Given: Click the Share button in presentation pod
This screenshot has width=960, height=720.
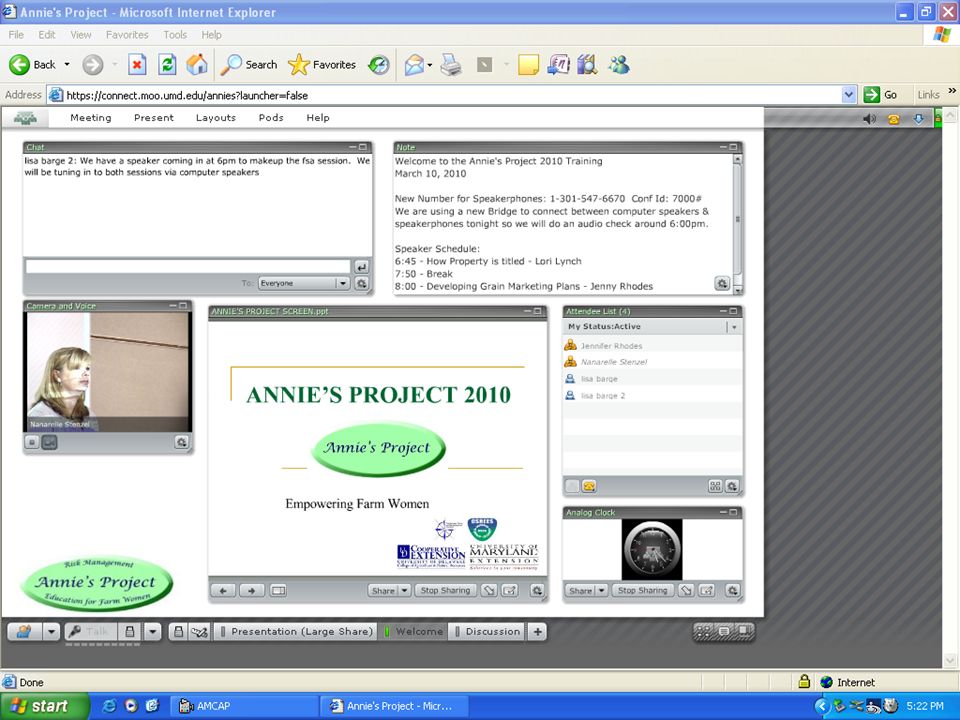Looking at the screenshot, I should (383, 591).
